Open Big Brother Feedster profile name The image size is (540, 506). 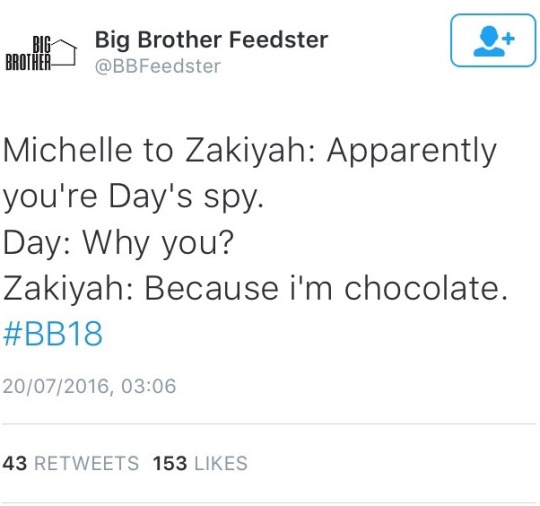click(x=211, y=40)
